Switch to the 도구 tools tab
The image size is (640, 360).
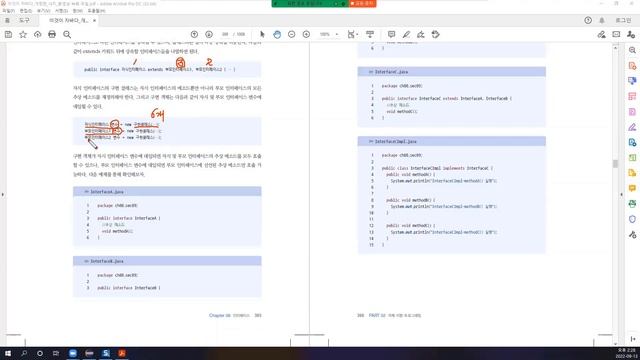click(24, 20)
